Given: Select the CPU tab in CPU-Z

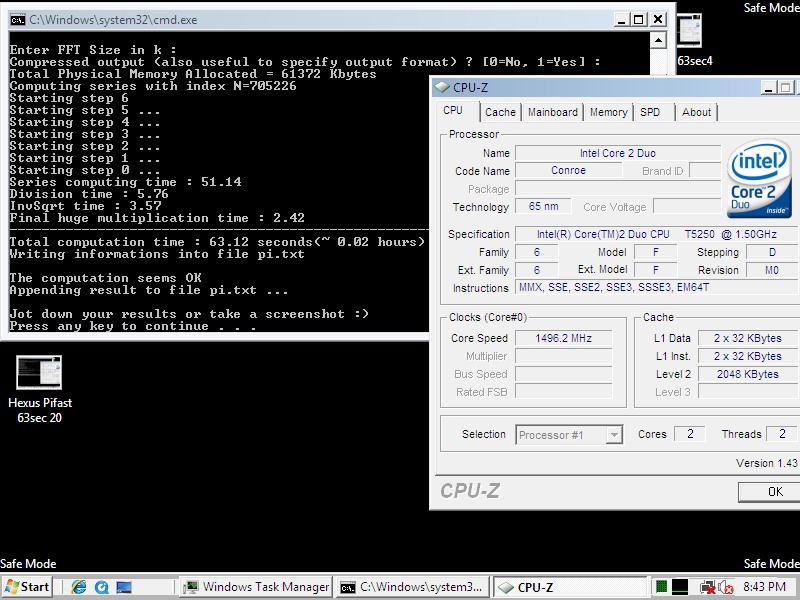Looking at the screenshot, I should point(453,110).
